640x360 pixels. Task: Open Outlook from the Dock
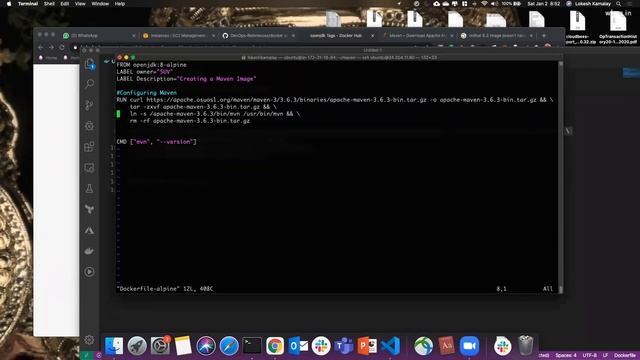point(298,346)
